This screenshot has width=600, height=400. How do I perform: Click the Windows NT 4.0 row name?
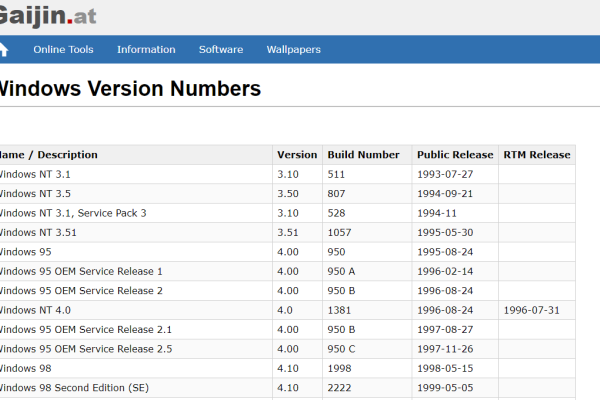click(35, 310)
